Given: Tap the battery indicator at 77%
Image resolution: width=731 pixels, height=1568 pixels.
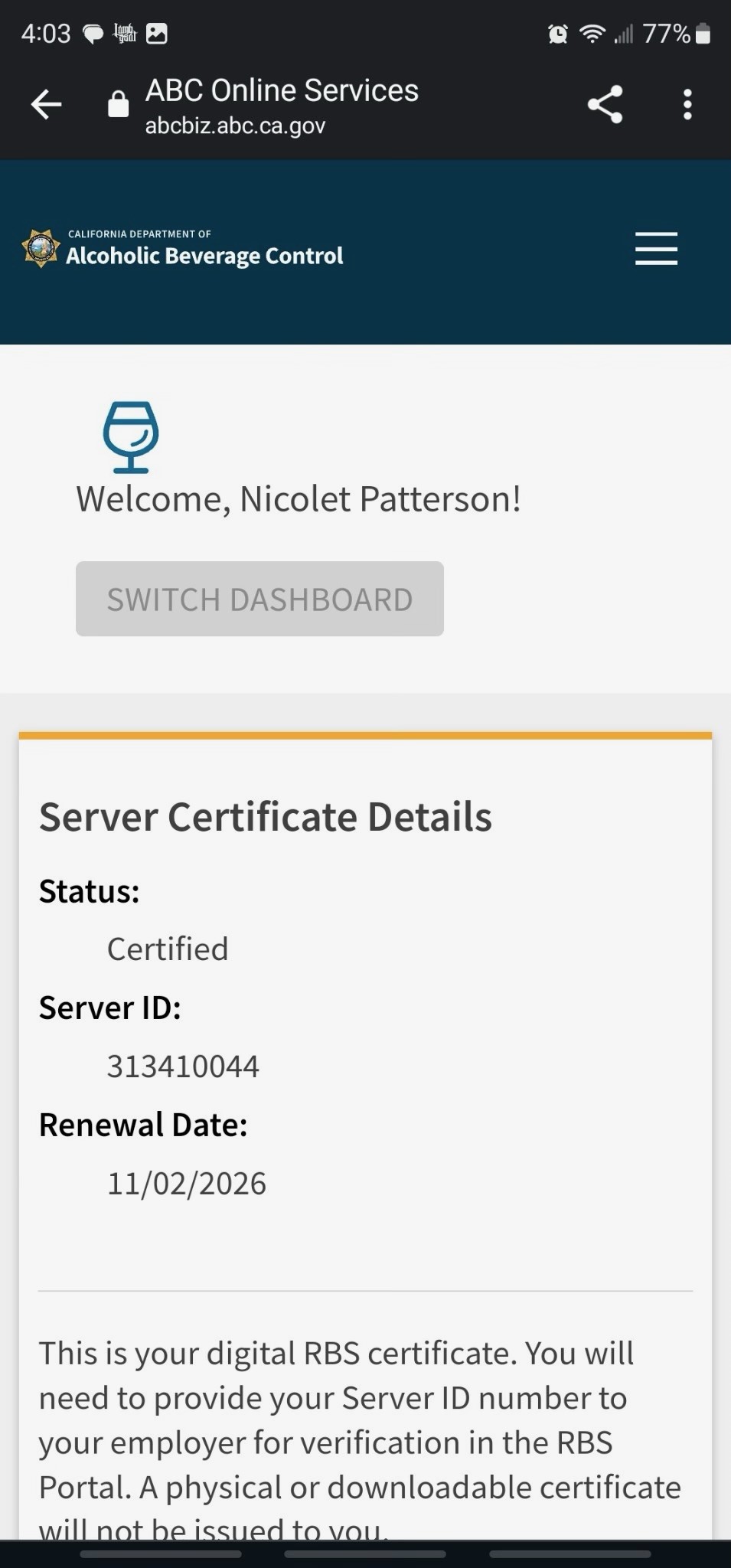Looking at the screenshot, I should tap(703, 34).
